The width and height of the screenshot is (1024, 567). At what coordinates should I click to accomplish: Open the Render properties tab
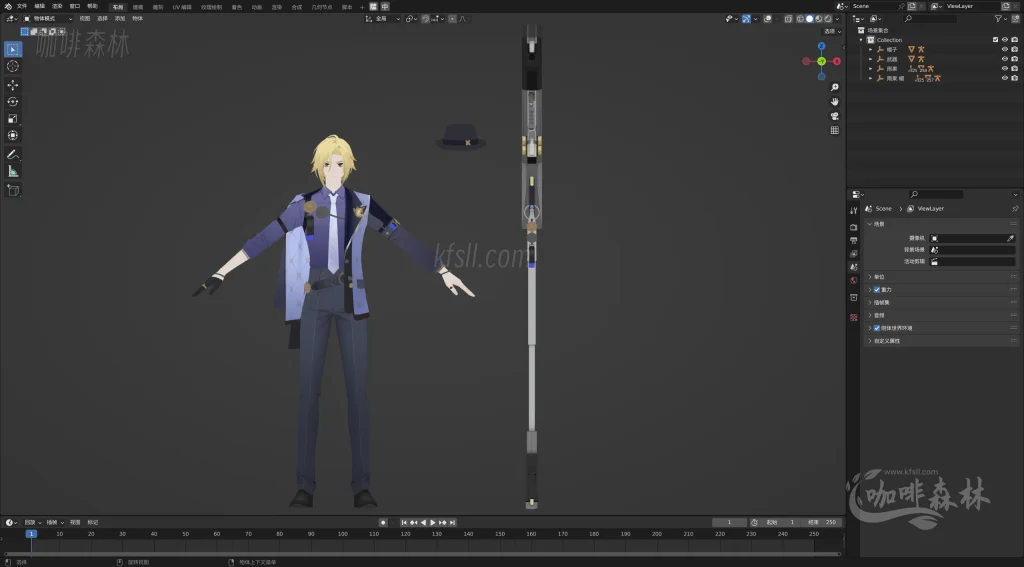click(x=854, y=227)
